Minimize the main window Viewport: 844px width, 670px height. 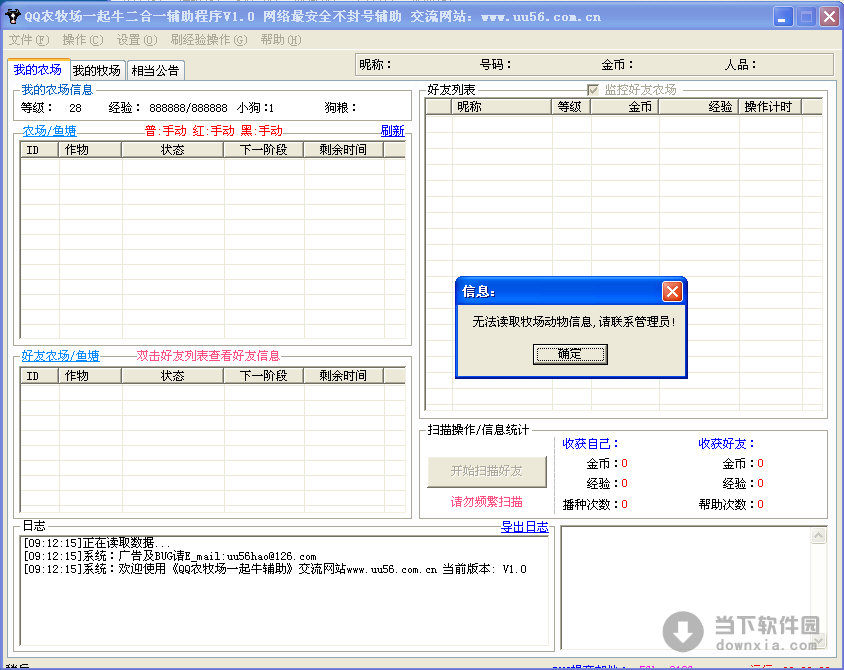(x=782, y=16)
